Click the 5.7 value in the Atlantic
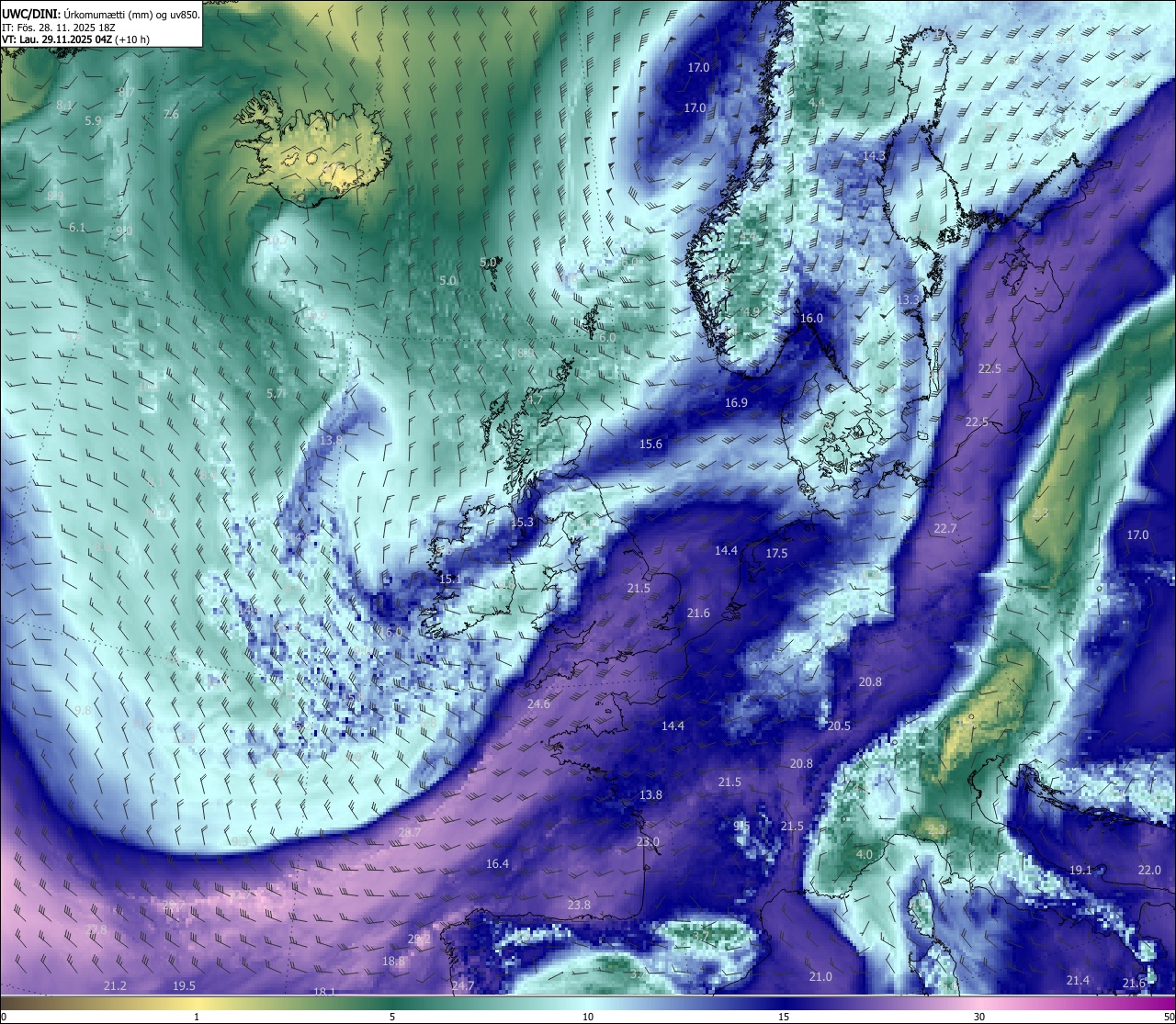The image size is (1176, 1024). tap(275, 394)
